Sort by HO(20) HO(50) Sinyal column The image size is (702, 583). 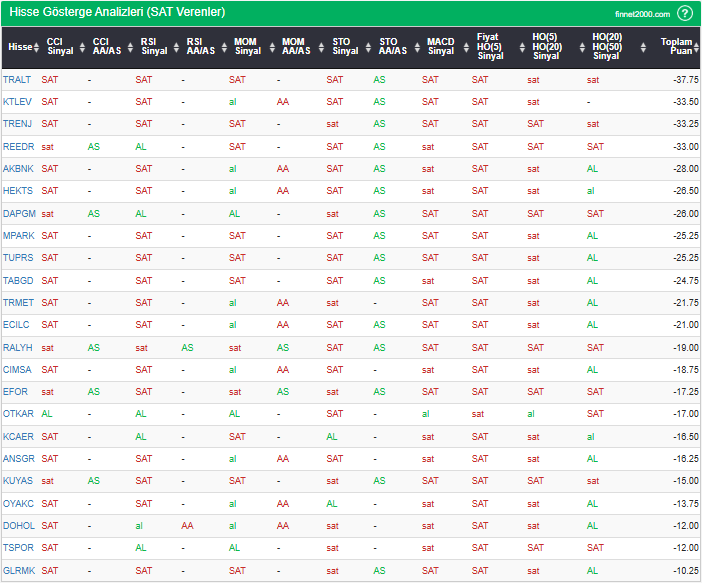(606, 46)
